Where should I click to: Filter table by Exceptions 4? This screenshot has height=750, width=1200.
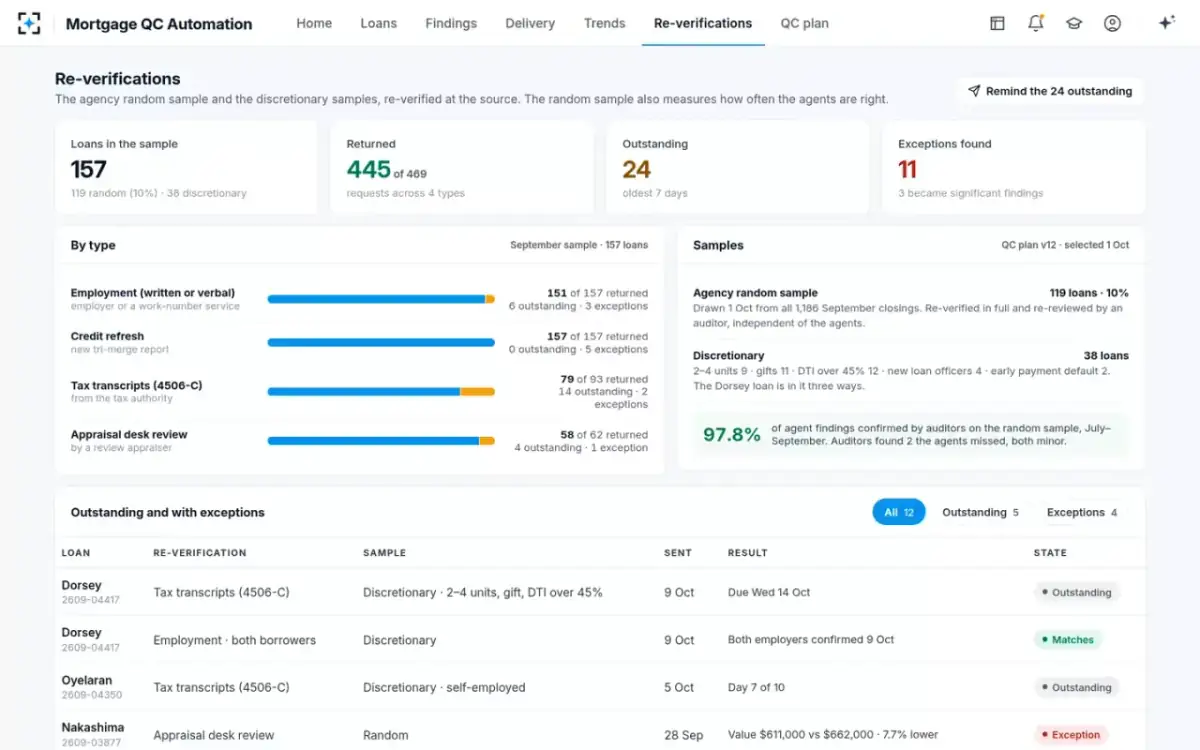1082,512
